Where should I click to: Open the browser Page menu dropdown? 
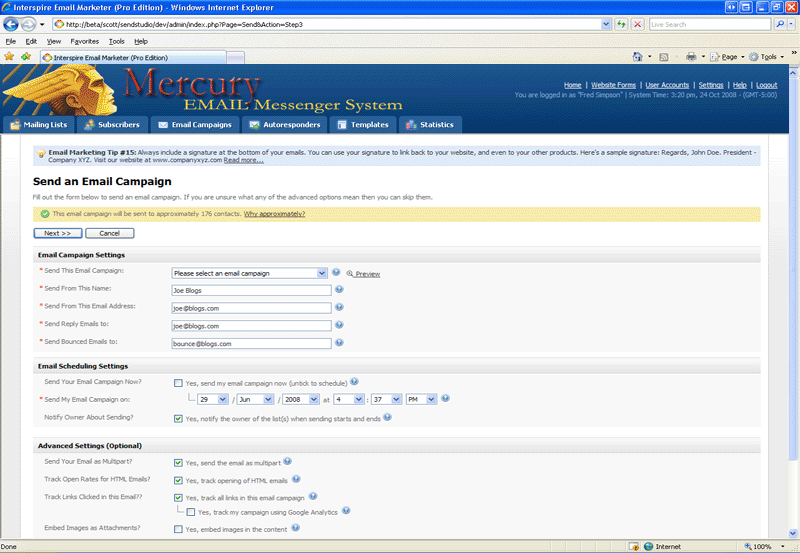pos(728,57)
